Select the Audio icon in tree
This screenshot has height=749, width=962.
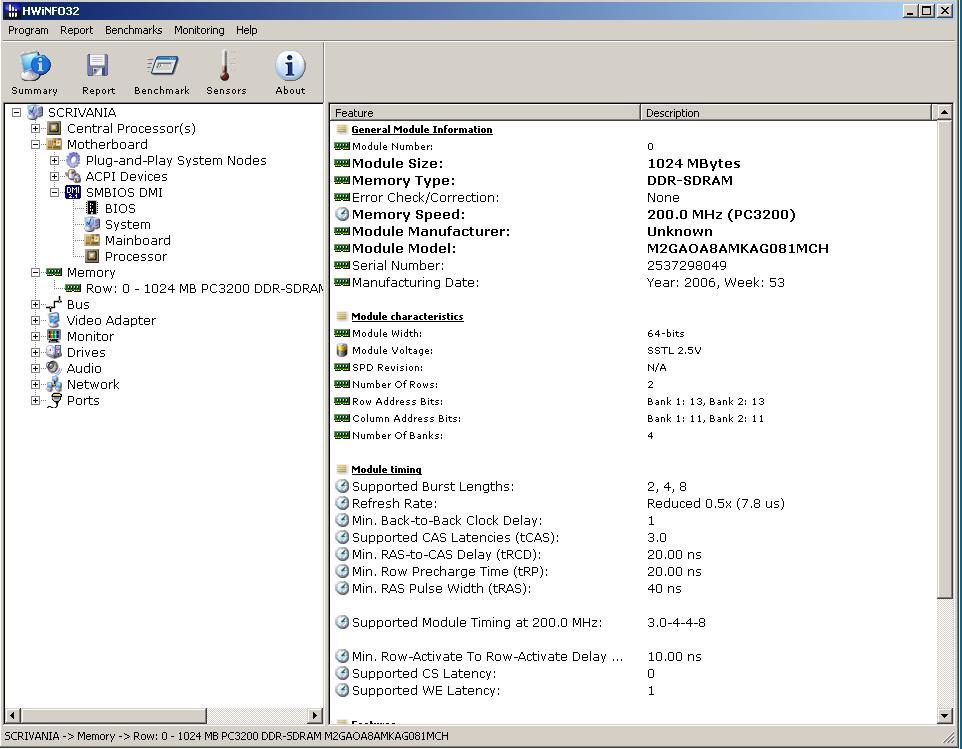[54, 369]
